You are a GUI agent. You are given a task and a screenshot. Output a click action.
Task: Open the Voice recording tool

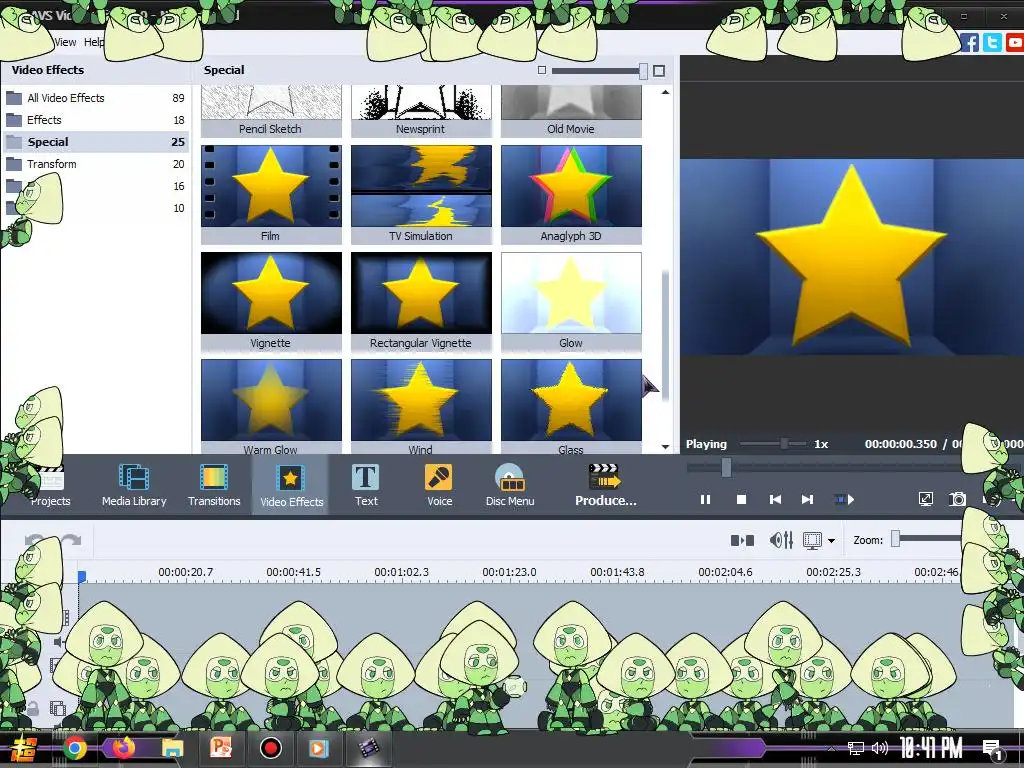click(439, 485)
